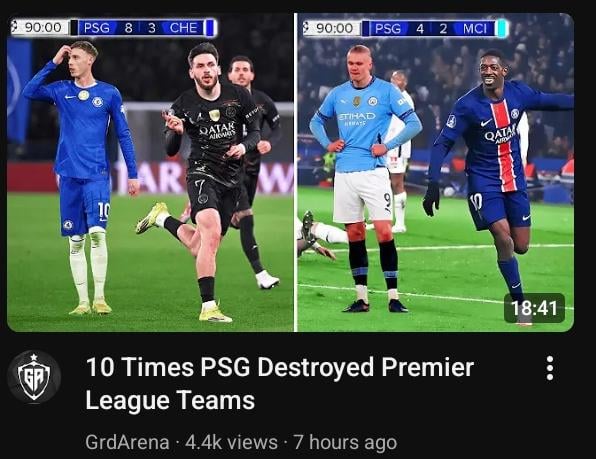Click the 90:00 timer above Chelsea image
This screenshot has height=459, width=596.
point(40,27)
